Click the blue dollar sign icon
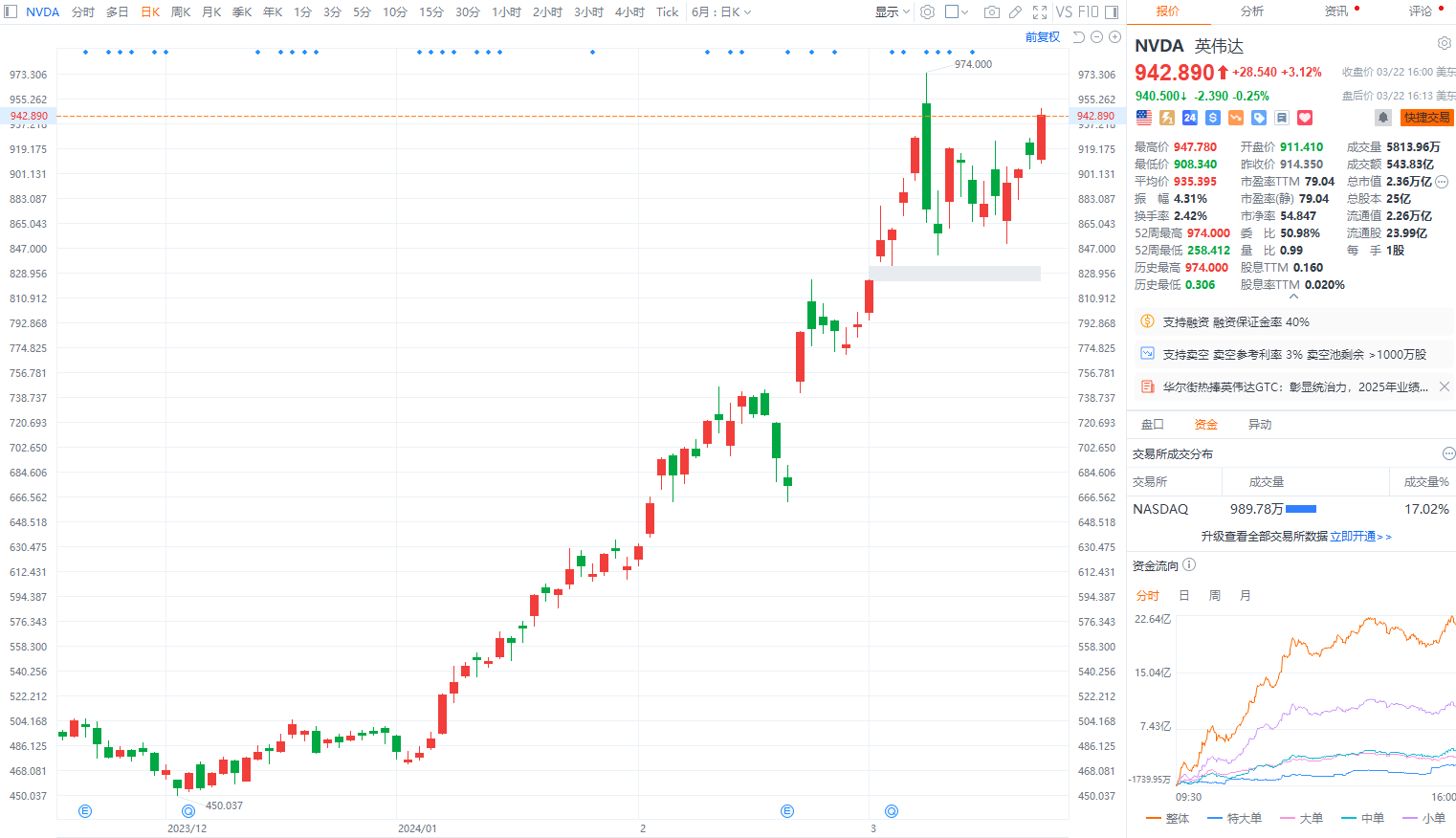 click(1213, 118)
